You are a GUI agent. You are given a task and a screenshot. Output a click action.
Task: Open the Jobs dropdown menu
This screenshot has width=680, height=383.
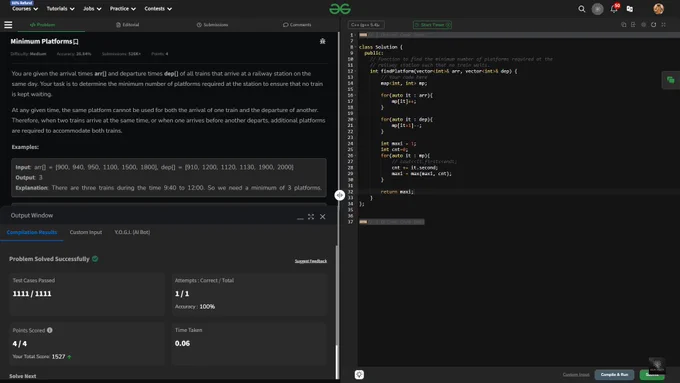pos(92,9)
